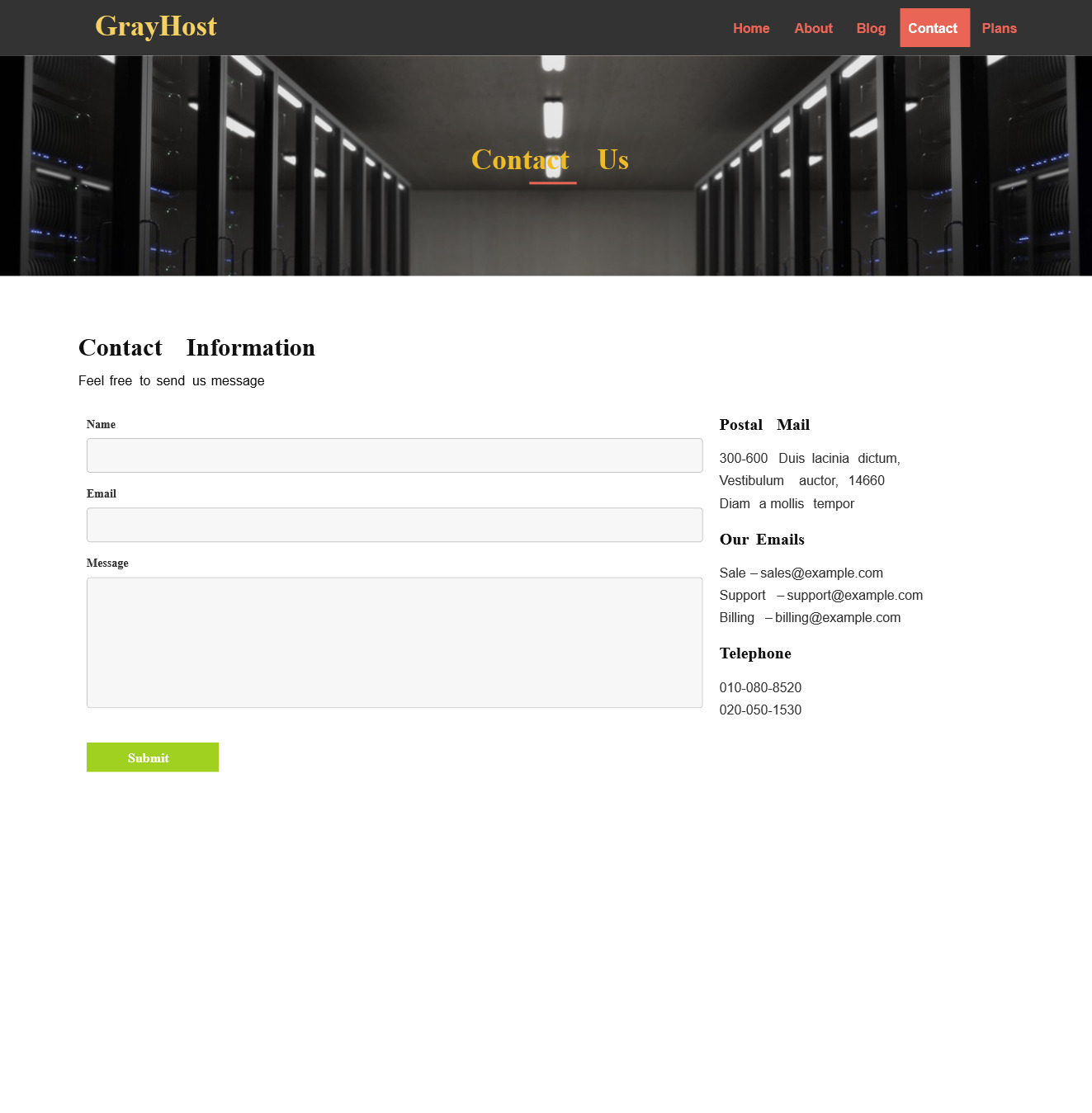Image resolution: width=1092 pixels, height=1113 pixels.
Task: Click the phone number 010-080-8520
Action: point(760,687)
